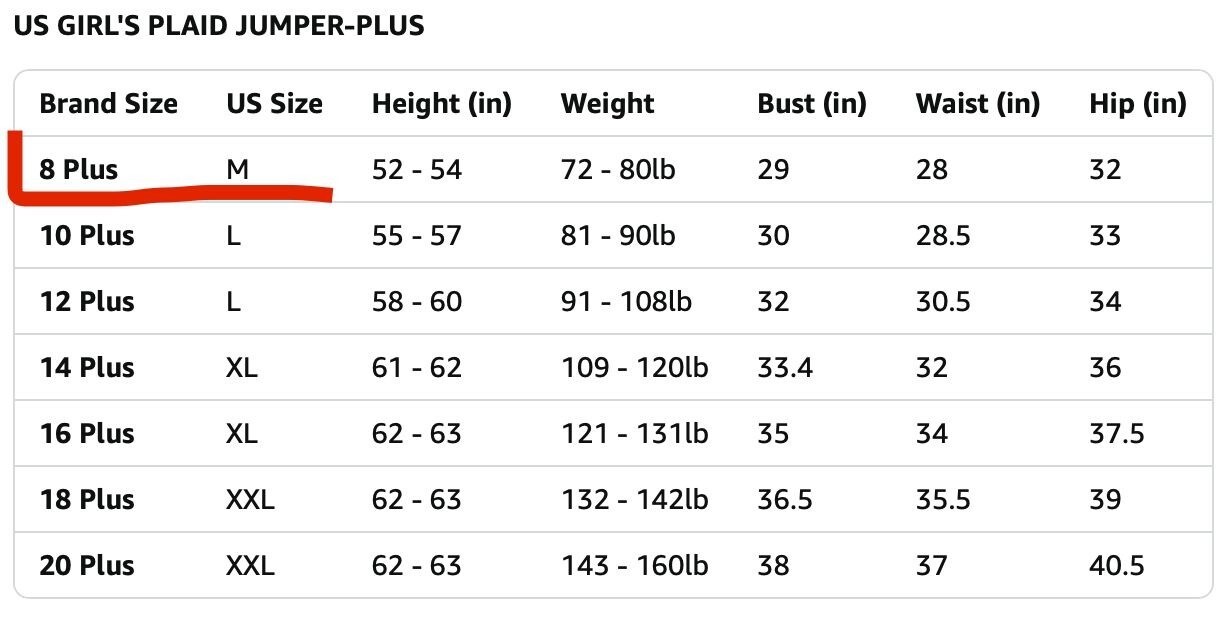
Task: Select the Bust (in) column header
Action: point(812,104)
